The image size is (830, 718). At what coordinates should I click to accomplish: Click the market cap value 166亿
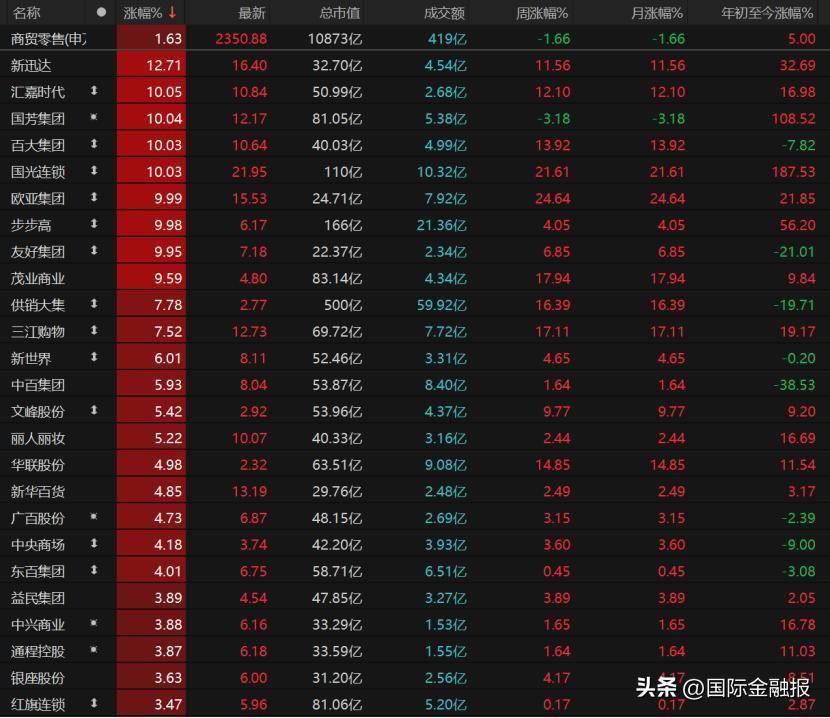(344, 225)
